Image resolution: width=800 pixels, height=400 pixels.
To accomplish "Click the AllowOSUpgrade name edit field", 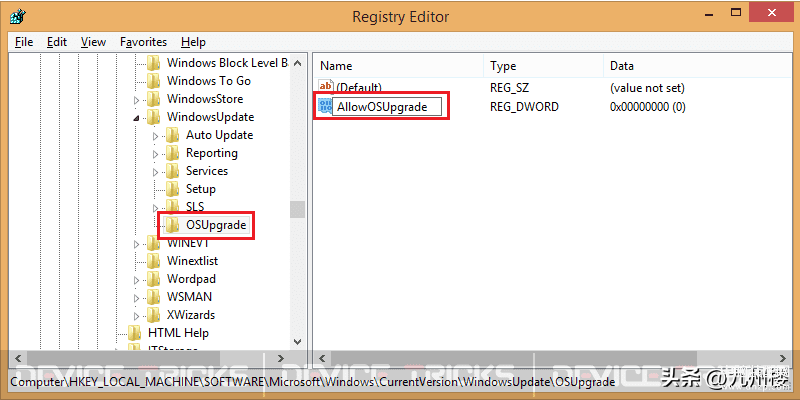I will click(x=387, y=107).
